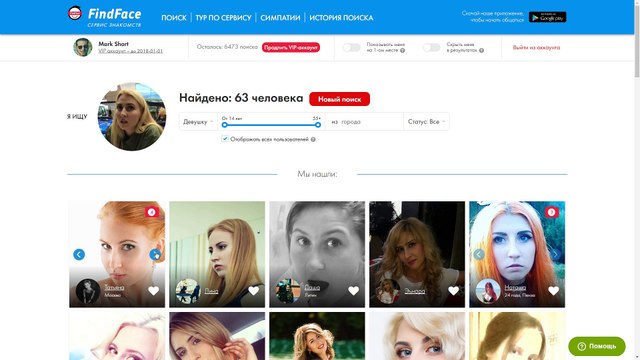
Task: Open Эльмира's small round avatar
Action: coord(388,291)
